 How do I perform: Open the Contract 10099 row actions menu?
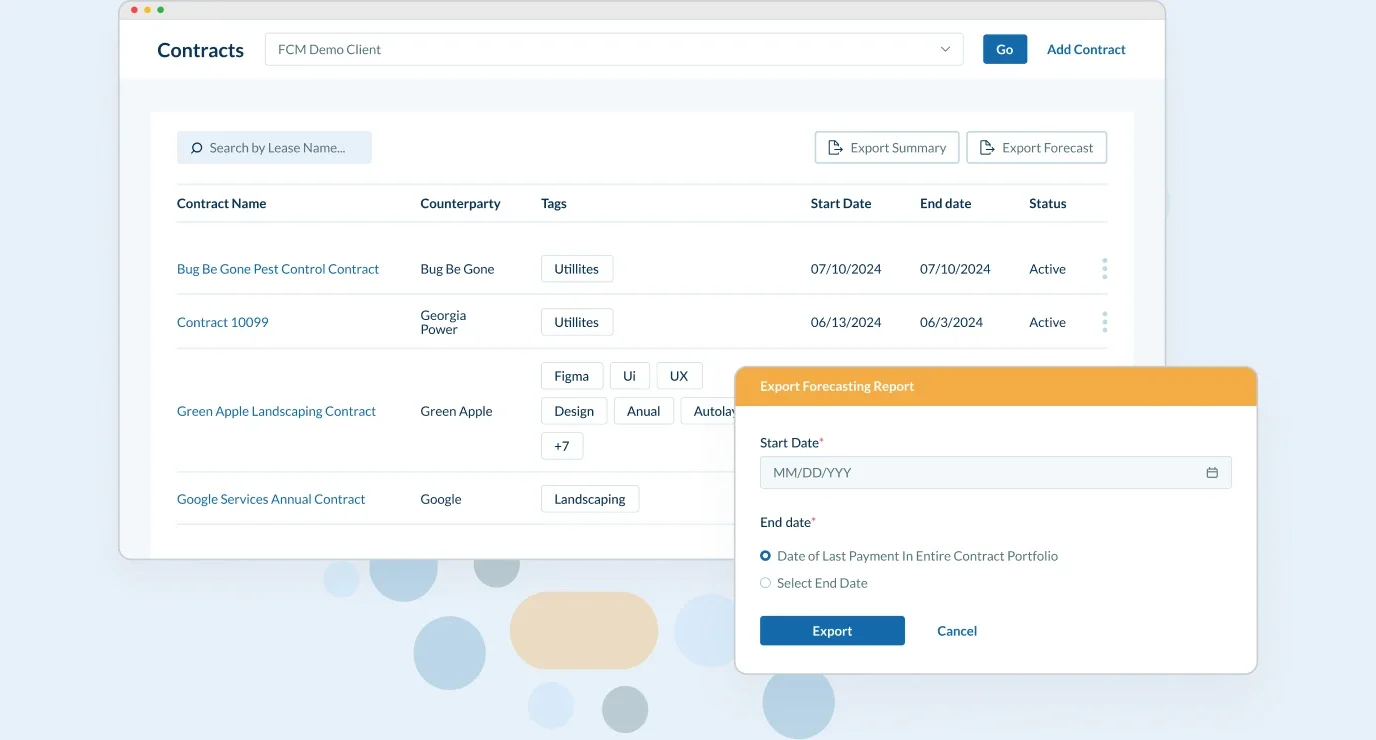1105,322
